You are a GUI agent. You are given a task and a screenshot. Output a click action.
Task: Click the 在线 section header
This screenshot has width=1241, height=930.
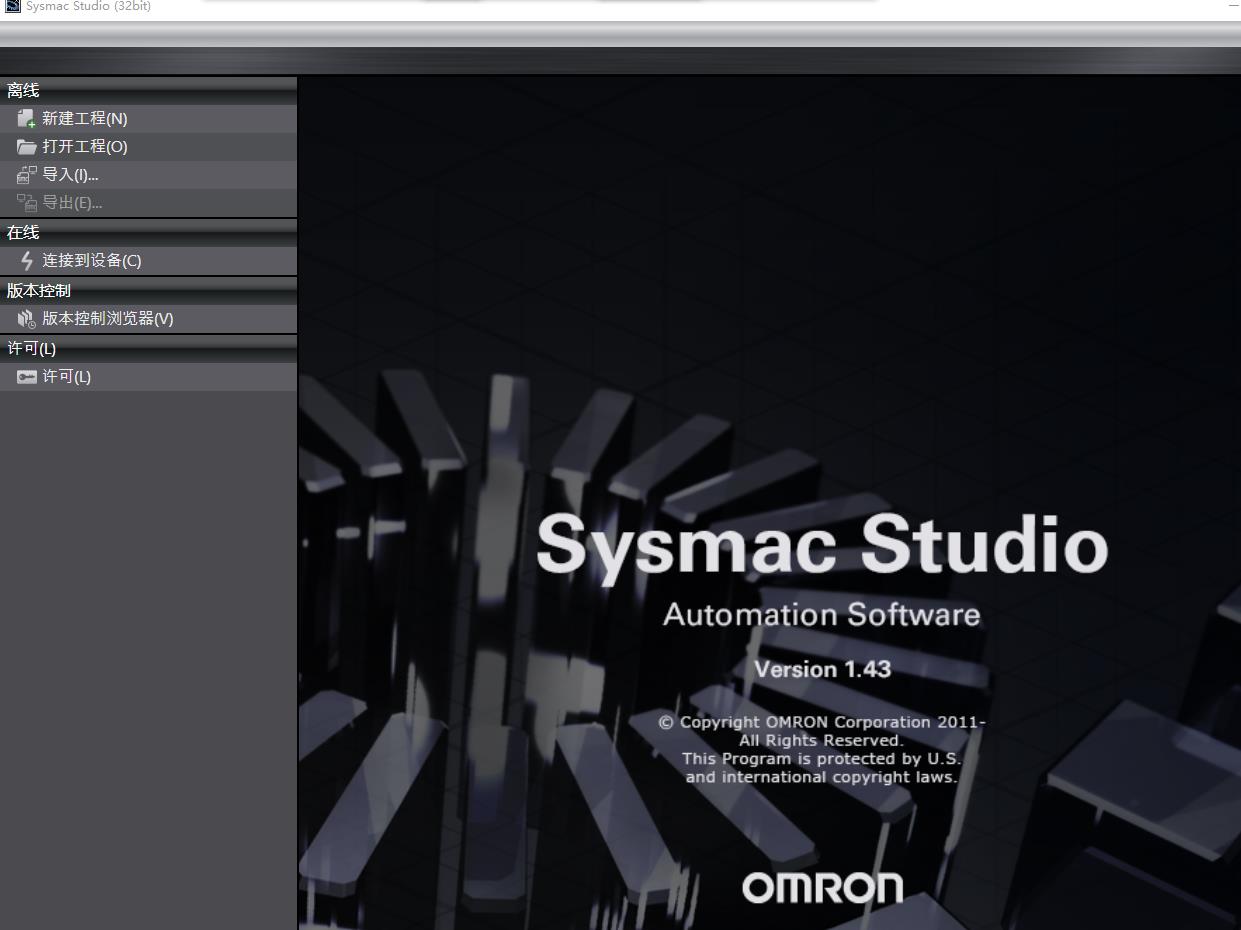click(x=23, y=233)
